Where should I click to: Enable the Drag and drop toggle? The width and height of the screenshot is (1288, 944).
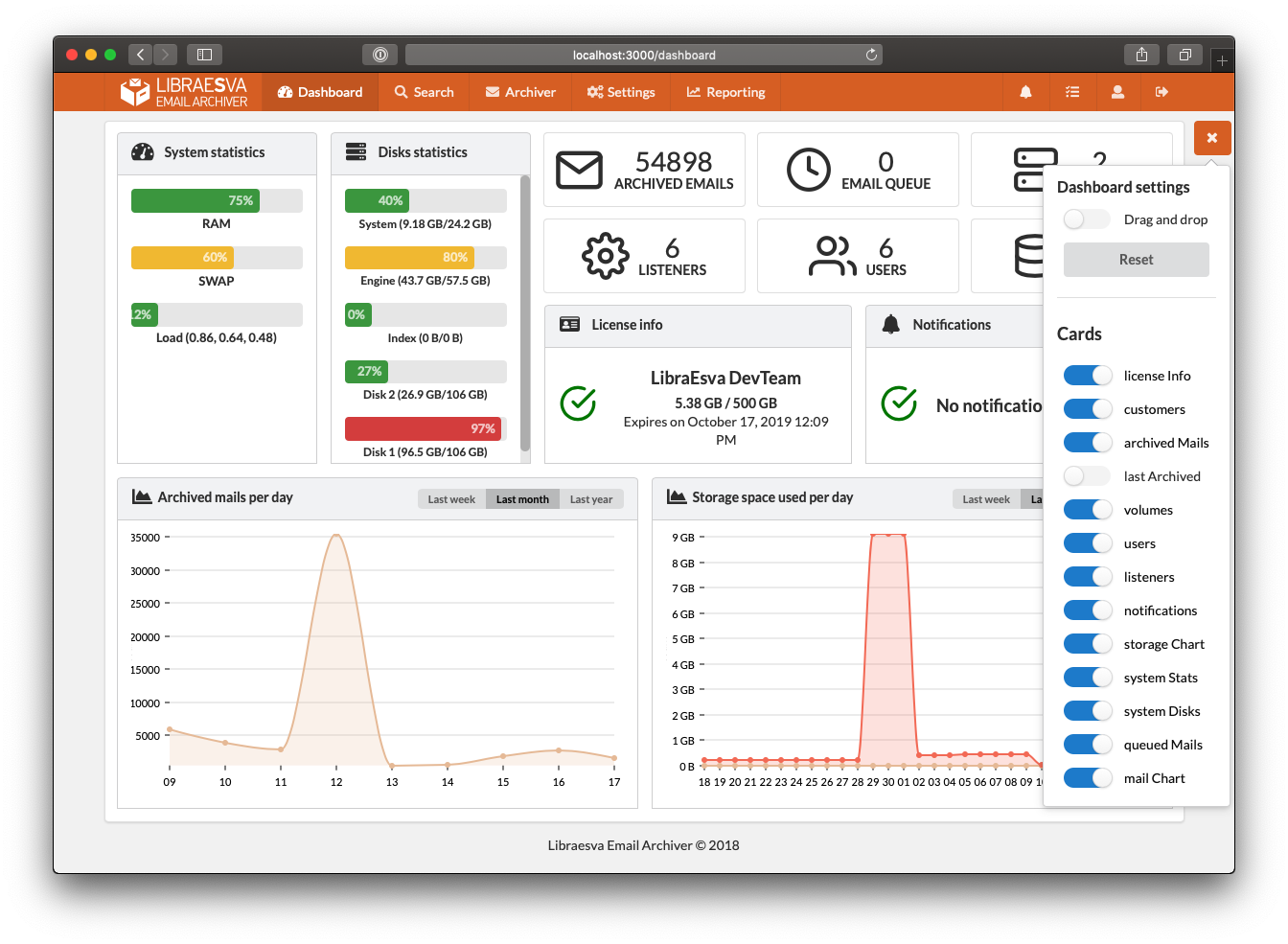coord(1087,219)
